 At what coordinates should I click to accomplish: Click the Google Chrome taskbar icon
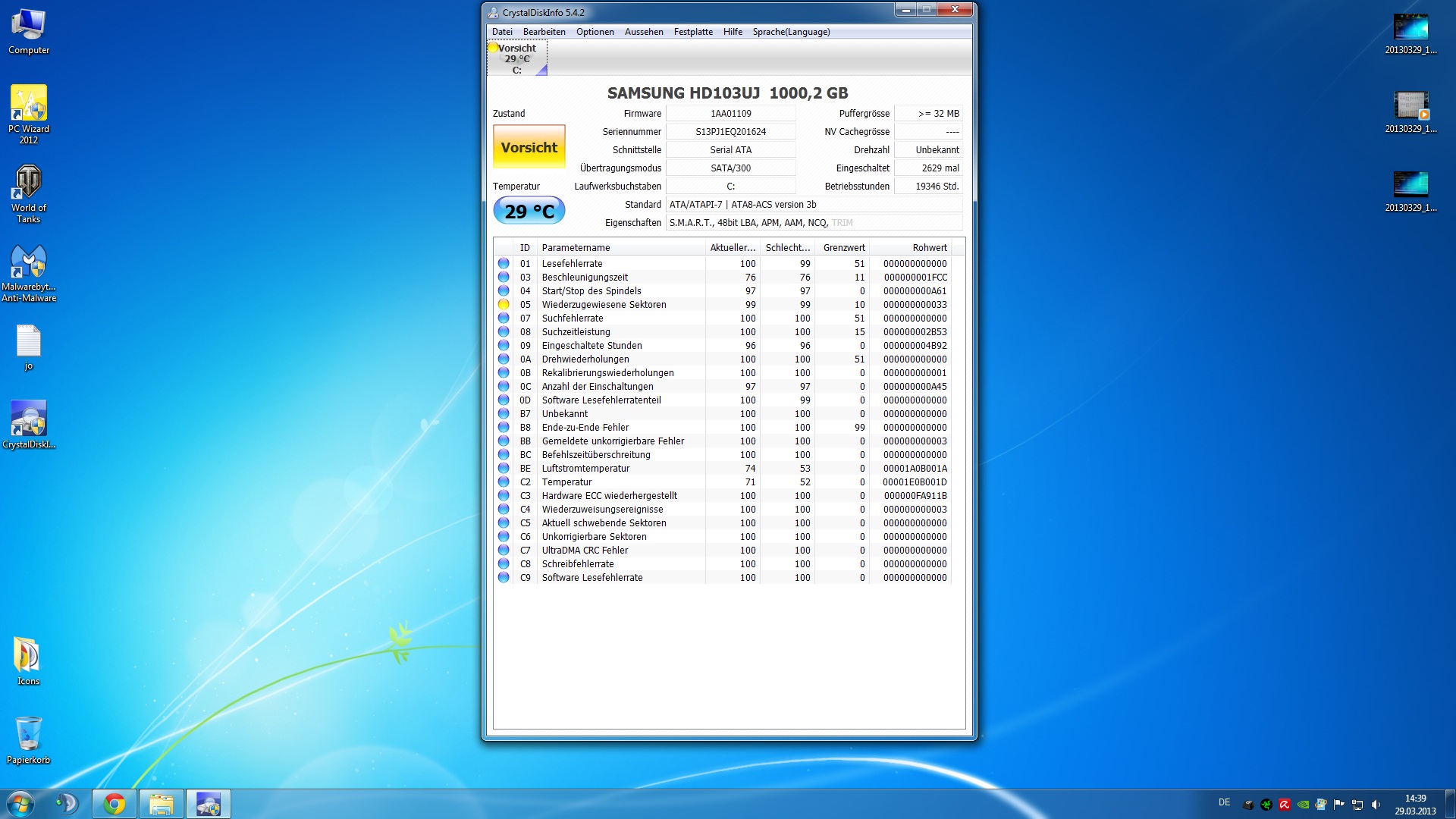click(115, 804)
